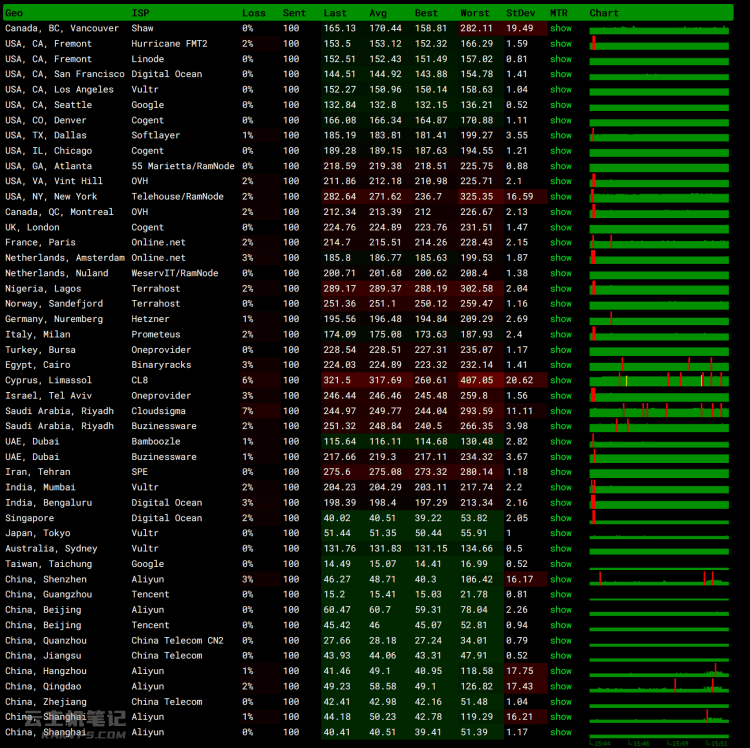Show MTR for Zhejiang China Telecom
This screenshot has width=750, height=748.
pos(561,702)
